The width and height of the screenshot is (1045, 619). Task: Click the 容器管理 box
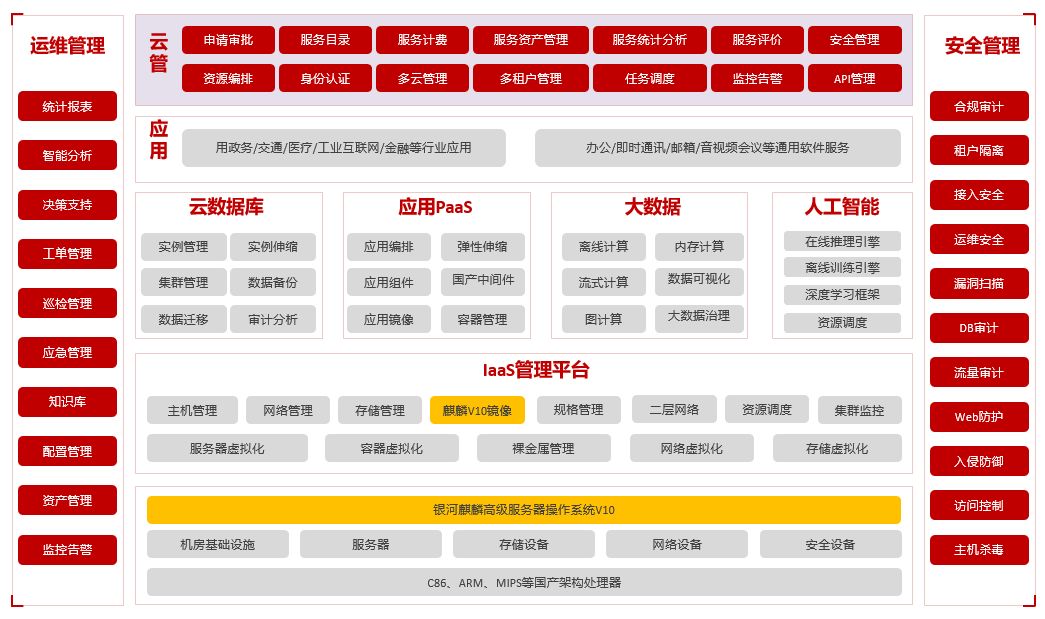tap(483, 320)
